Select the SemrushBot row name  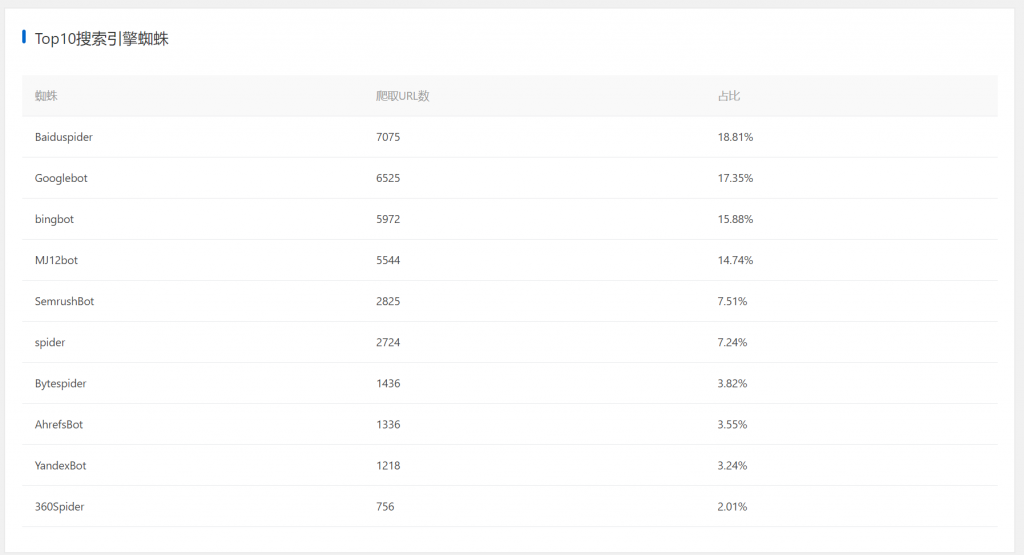[x=64, y=301]
